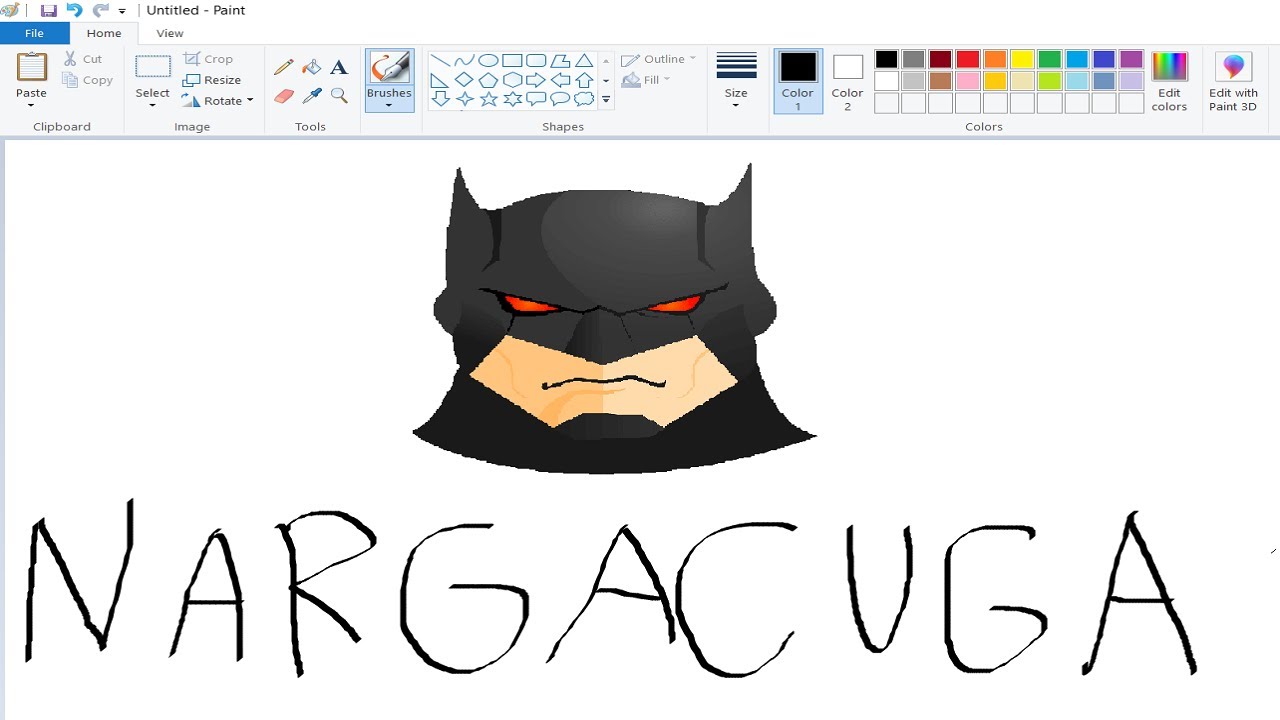Choose the Triangle shape
Image resolution: width=1280 pixels, height=720 pixels.
[584, 61]
